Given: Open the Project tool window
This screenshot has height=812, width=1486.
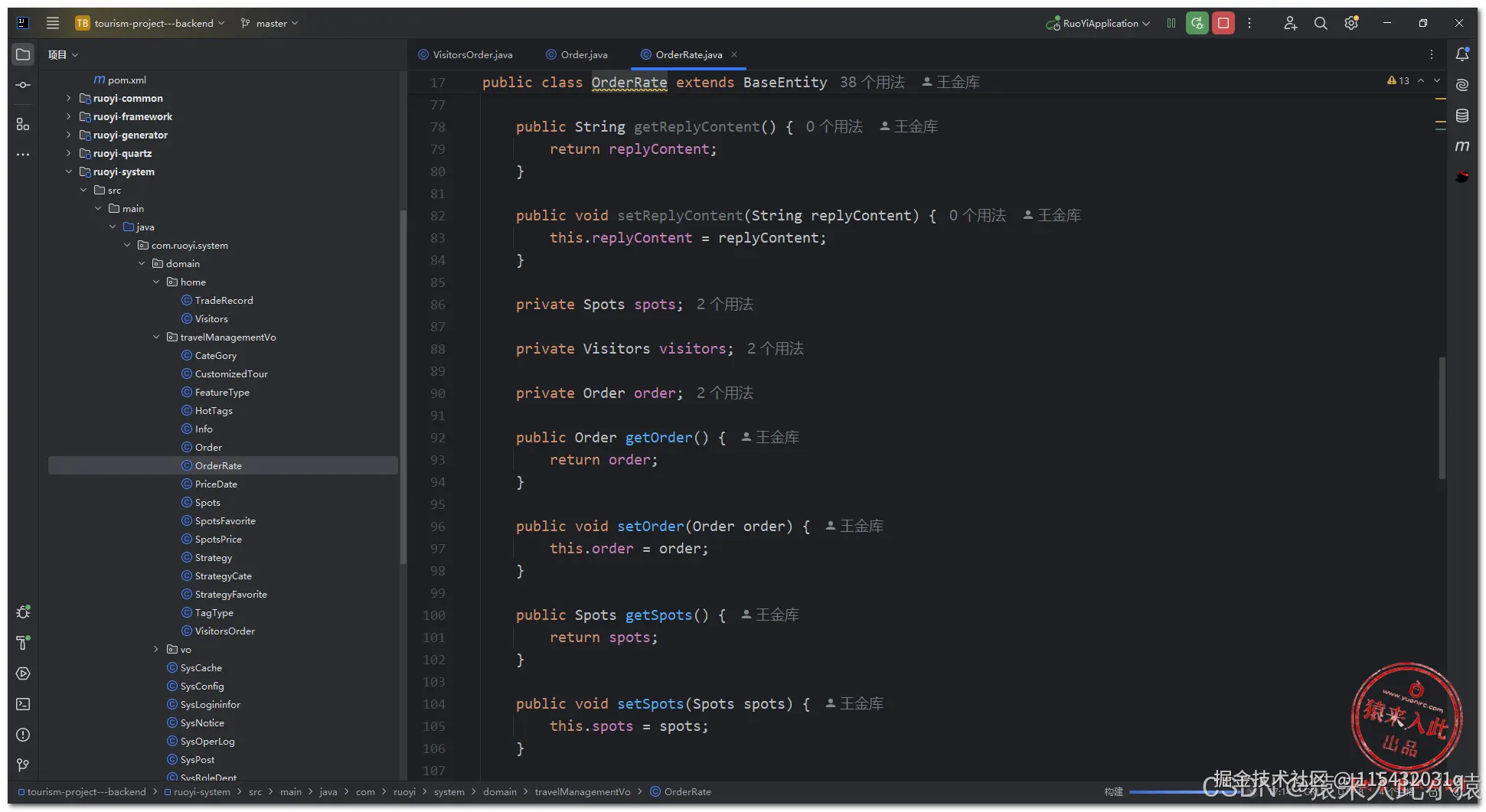Looking at the screenshot, I should (23, 54).
